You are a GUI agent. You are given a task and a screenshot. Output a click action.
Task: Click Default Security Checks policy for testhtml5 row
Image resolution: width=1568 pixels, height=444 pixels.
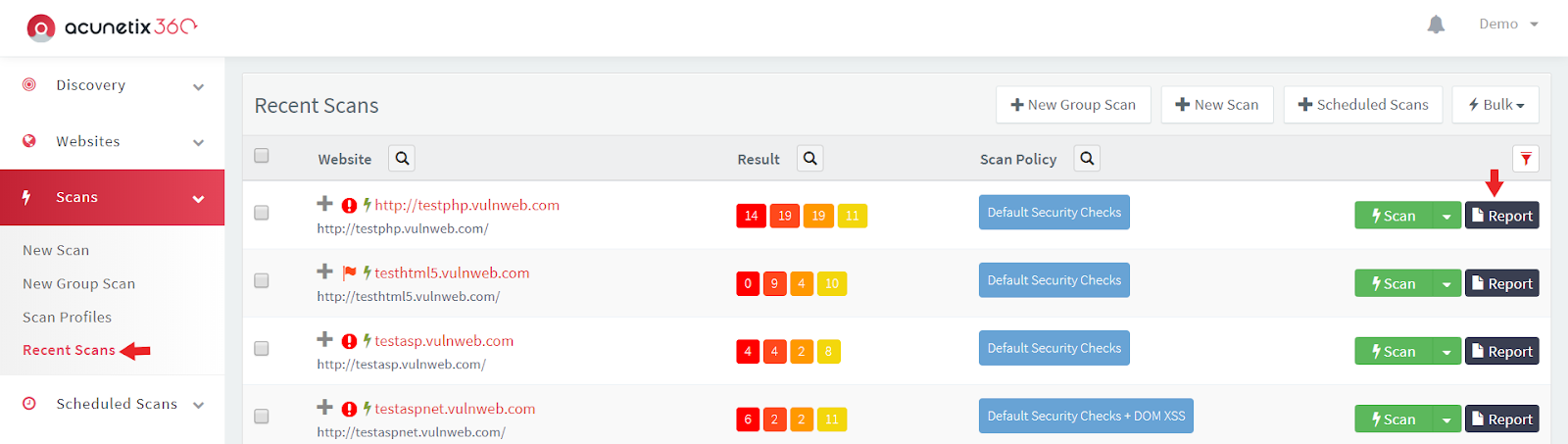point(1054,280)
